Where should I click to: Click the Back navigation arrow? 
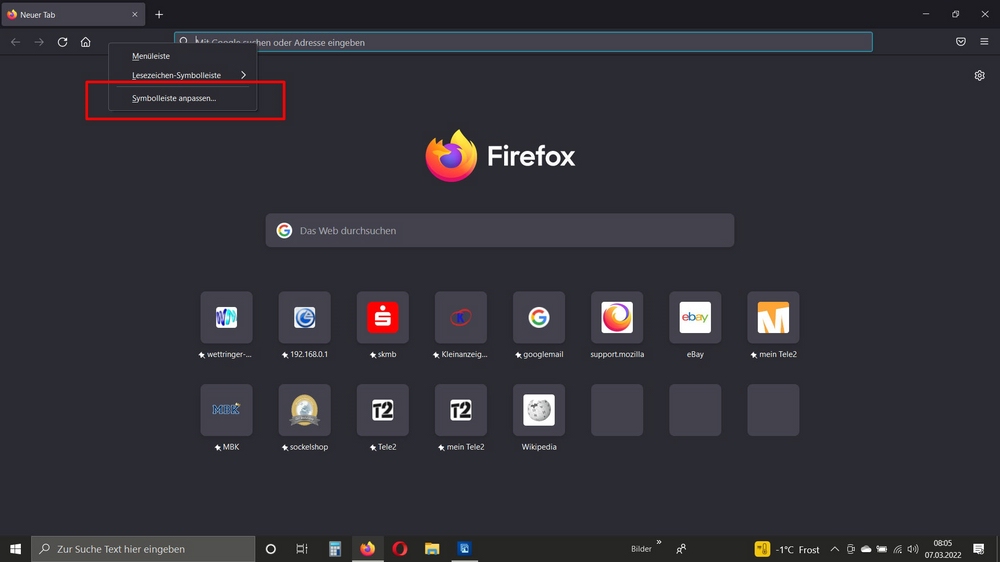click(15, 42)
